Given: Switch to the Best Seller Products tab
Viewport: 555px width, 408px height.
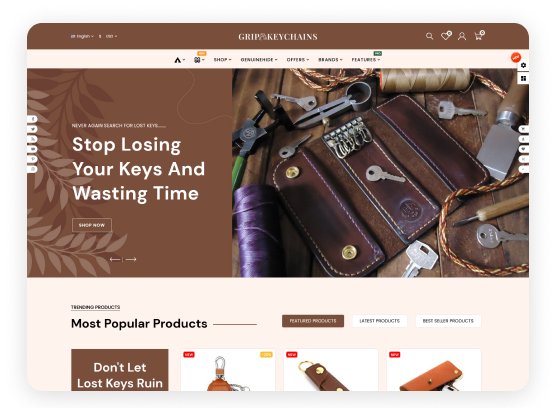Looking at the screenshot, I should click(448, 321).
